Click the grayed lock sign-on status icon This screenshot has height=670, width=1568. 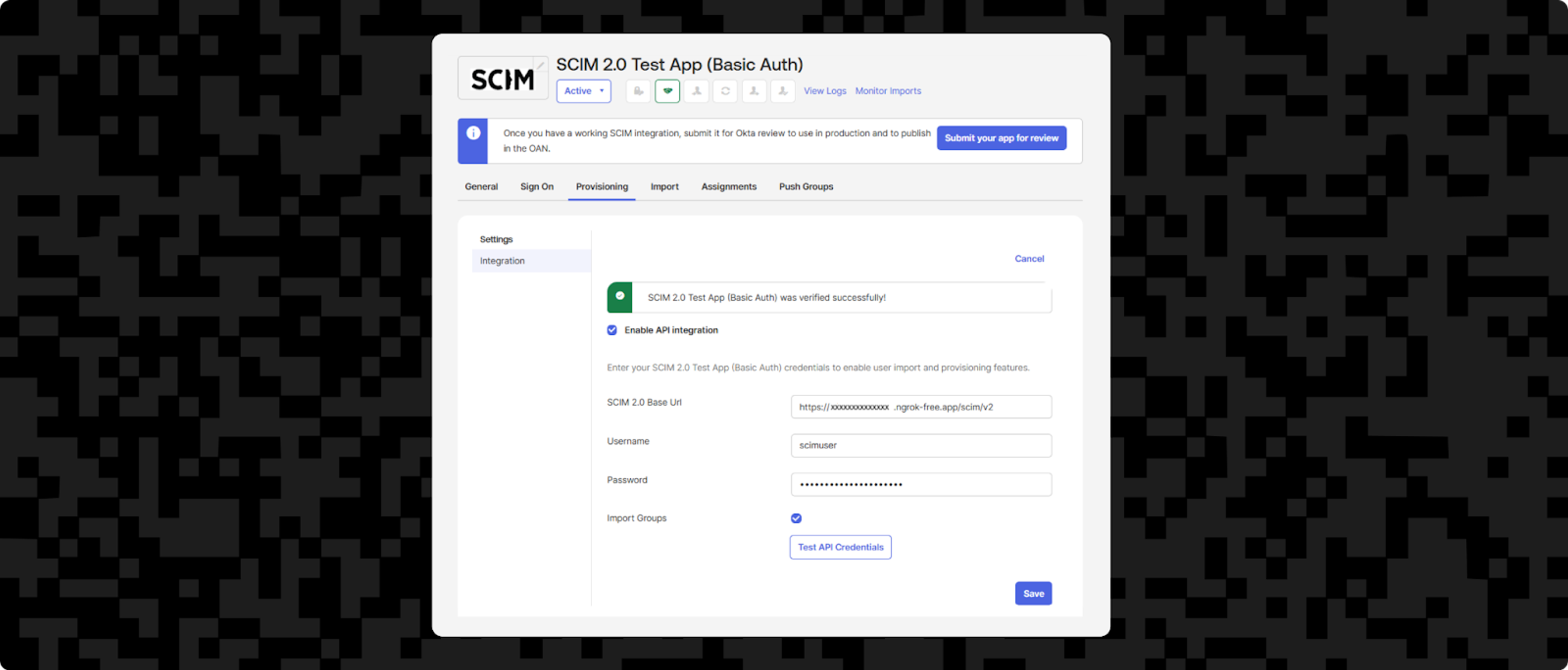[x=638, y=91]
